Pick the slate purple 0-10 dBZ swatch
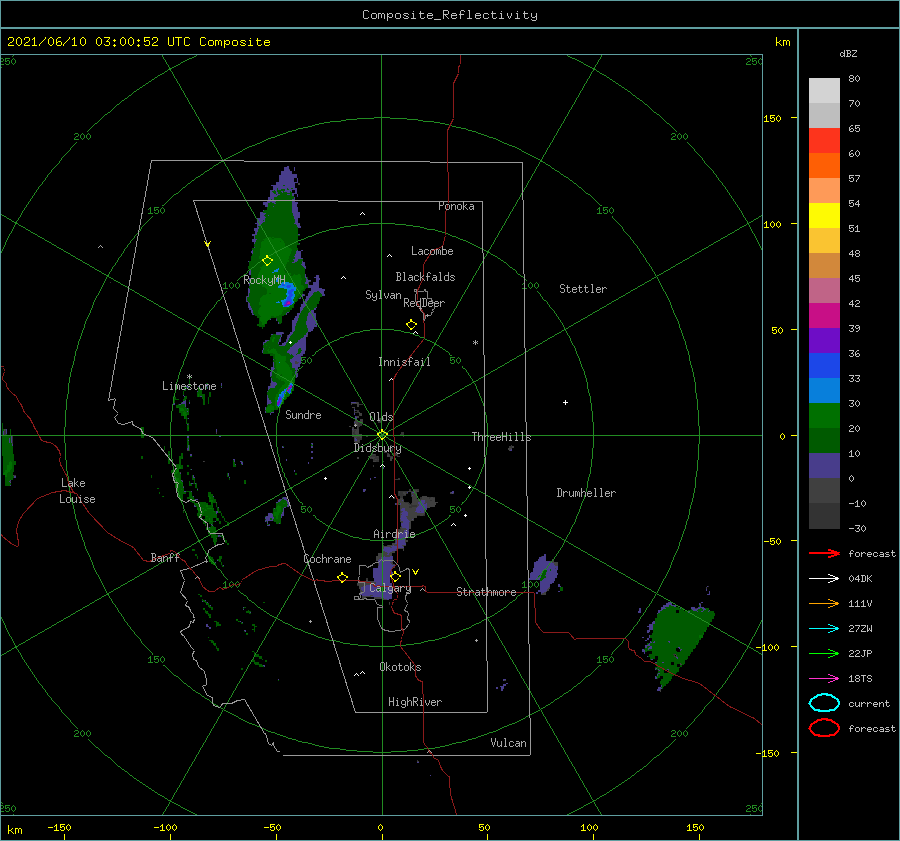 click(824, 466)
